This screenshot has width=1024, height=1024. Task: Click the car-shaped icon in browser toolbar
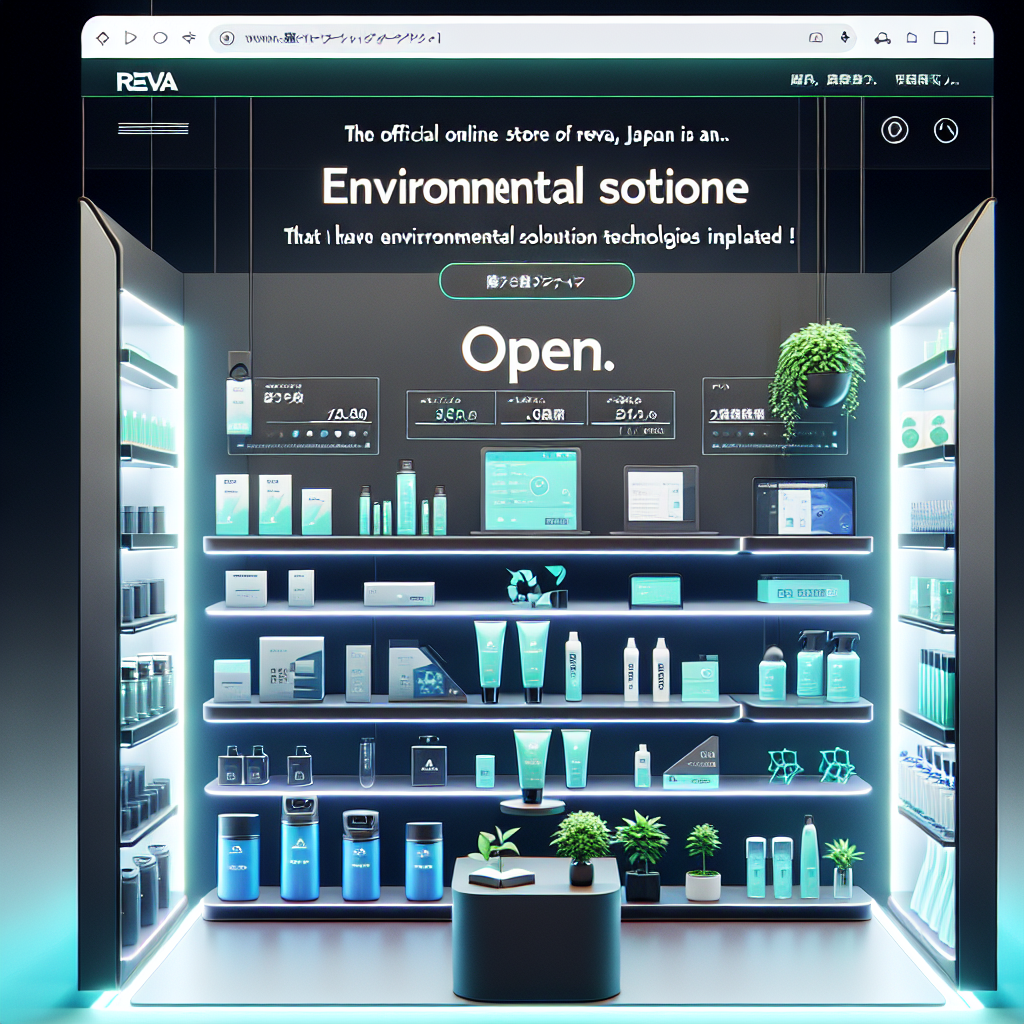[882, 38]
